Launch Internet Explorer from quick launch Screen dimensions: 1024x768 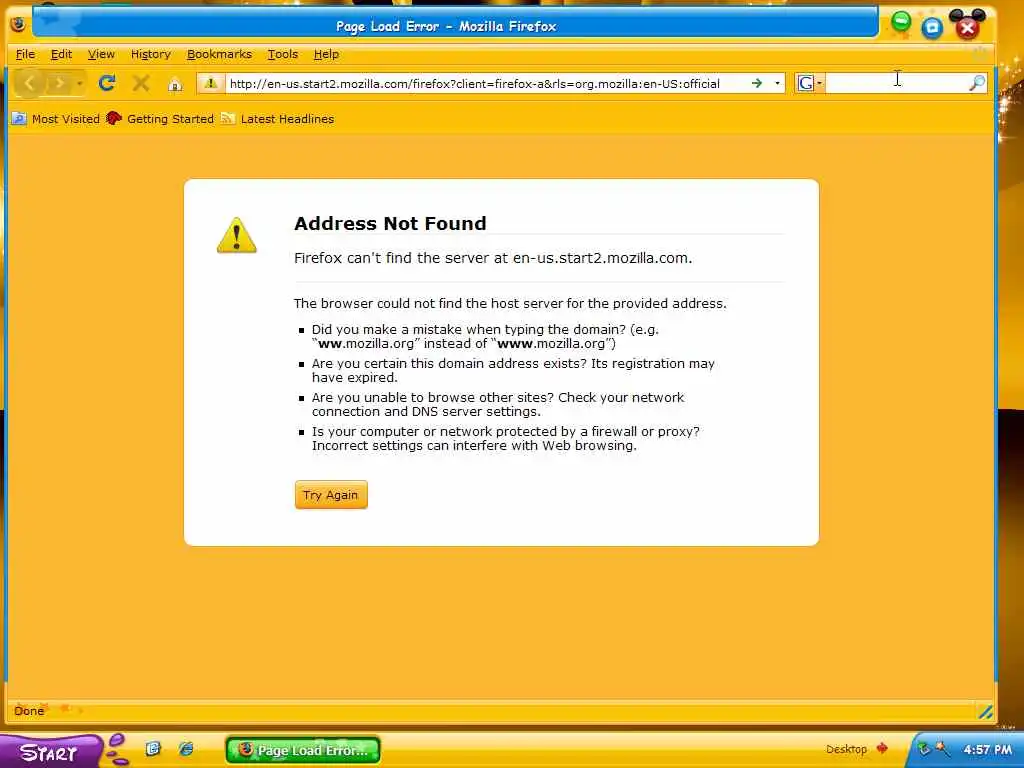186,749
